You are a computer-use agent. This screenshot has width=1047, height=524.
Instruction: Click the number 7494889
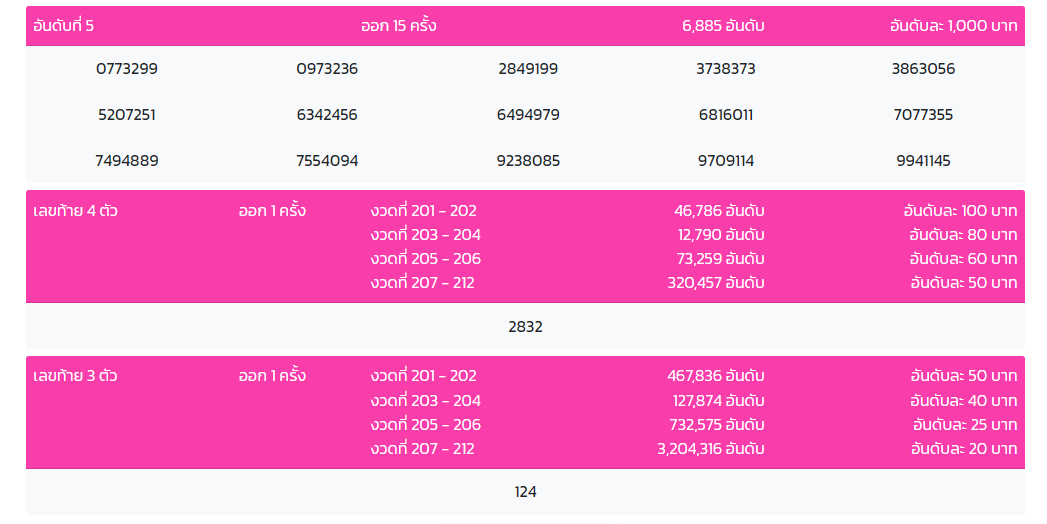click(x=127, y=161)
